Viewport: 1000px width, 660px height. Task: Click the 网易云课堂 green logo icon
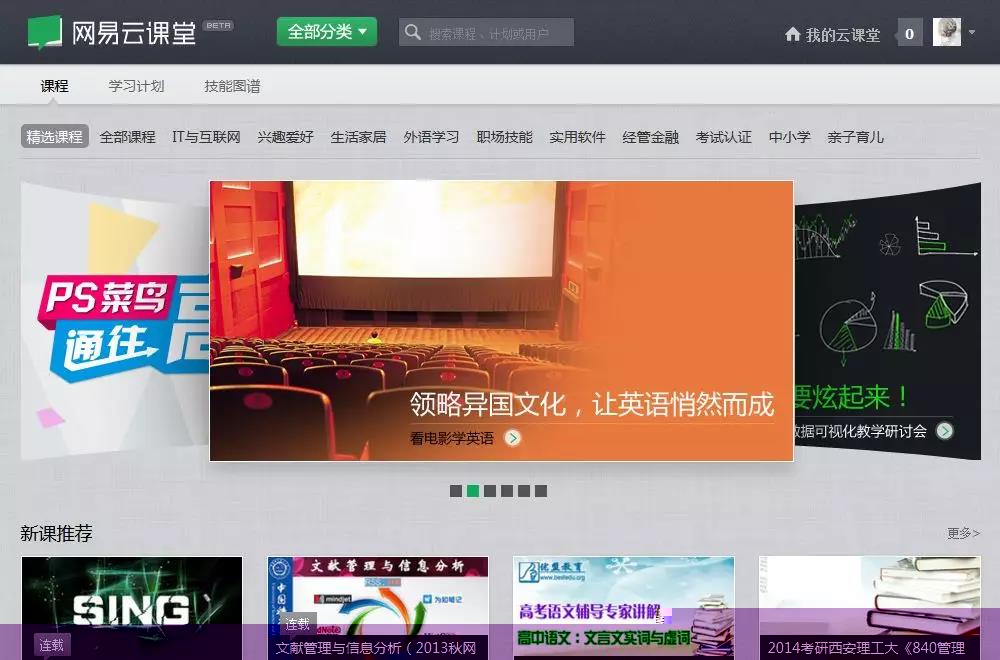pyautogui.click(x=45, y=32)
